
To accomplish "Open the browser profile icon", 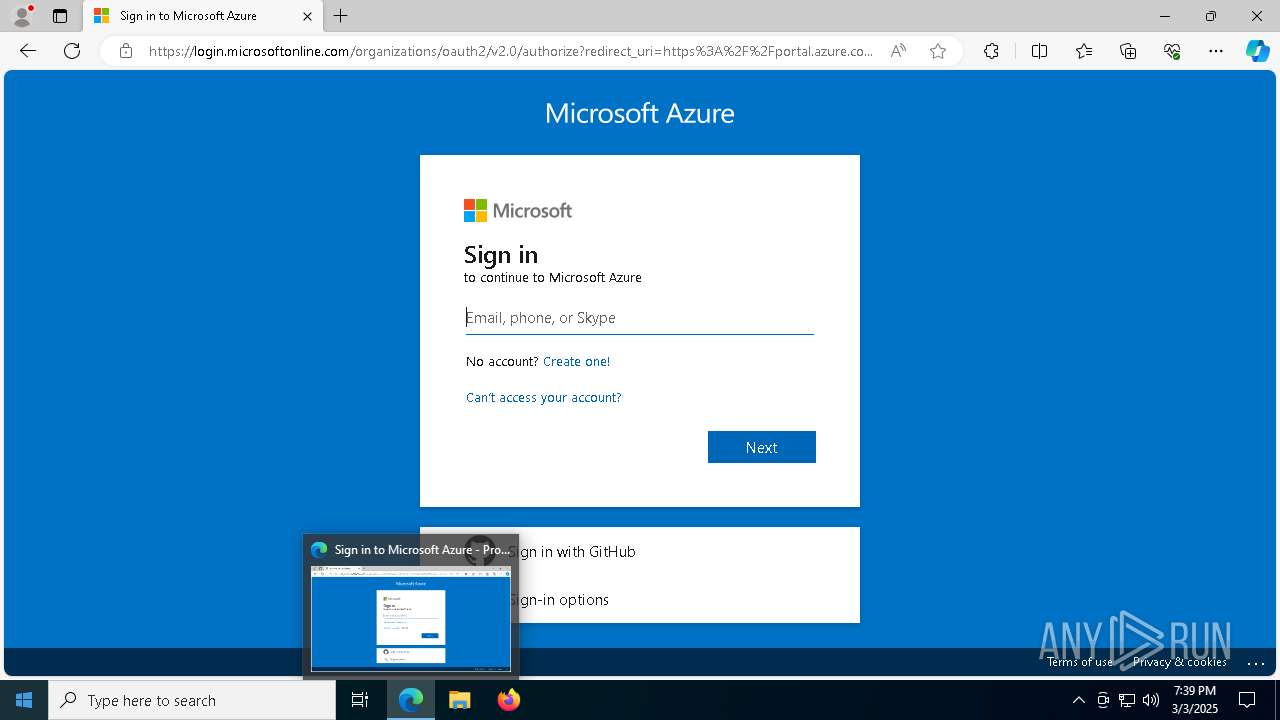I will pos(22,16).
